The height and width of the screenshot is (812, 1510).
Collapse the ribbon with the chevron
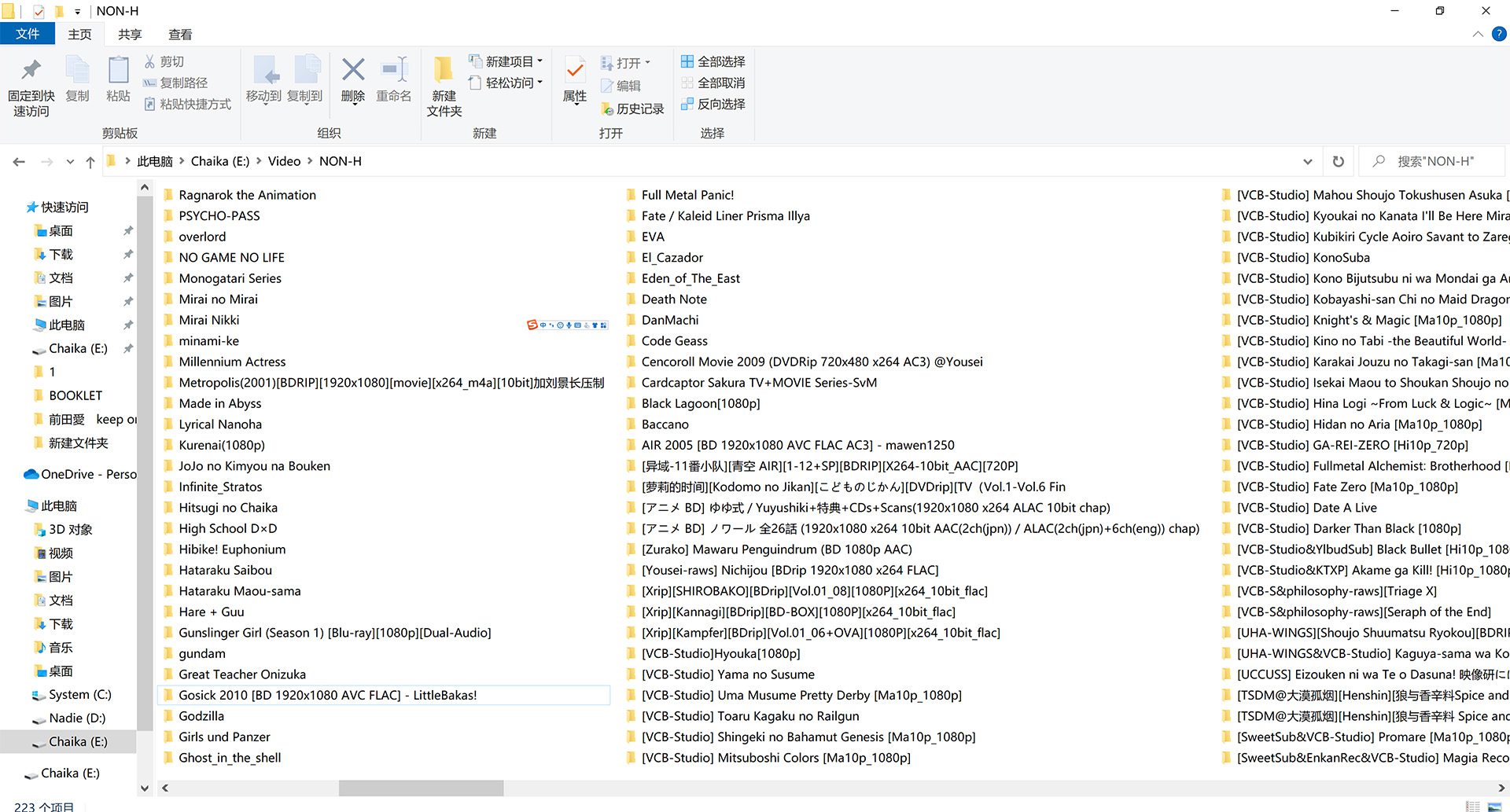click(x=1478, y=34)
